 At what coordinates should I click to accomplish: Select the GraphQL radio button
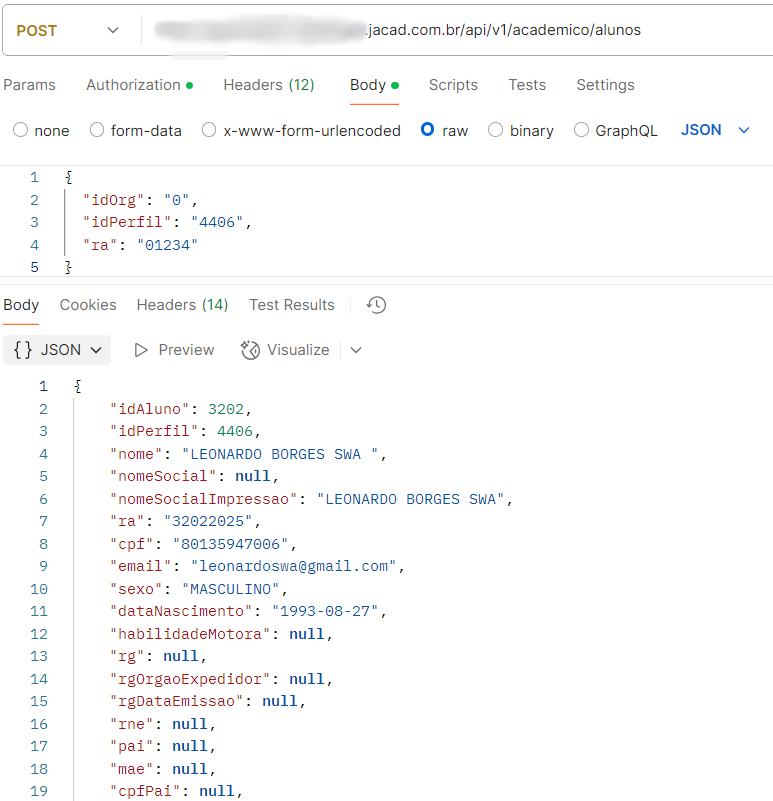581,130
